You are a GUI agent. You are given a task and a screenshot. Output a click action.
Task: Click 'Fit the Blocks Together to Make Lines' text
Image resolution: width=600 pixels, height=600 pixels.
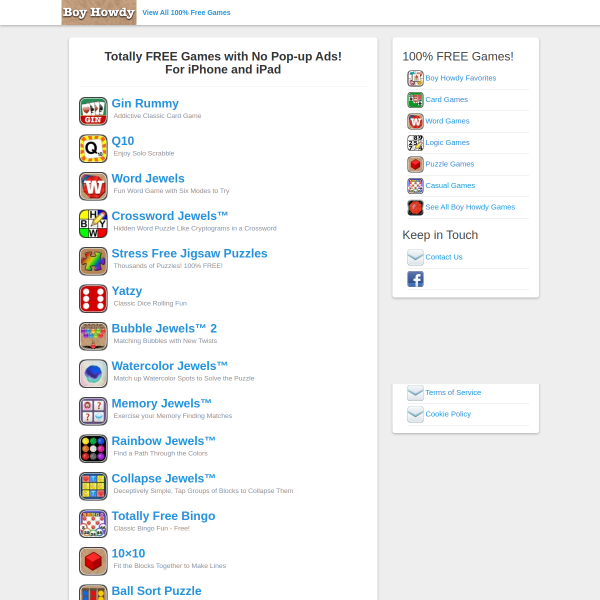click(170, 566)
